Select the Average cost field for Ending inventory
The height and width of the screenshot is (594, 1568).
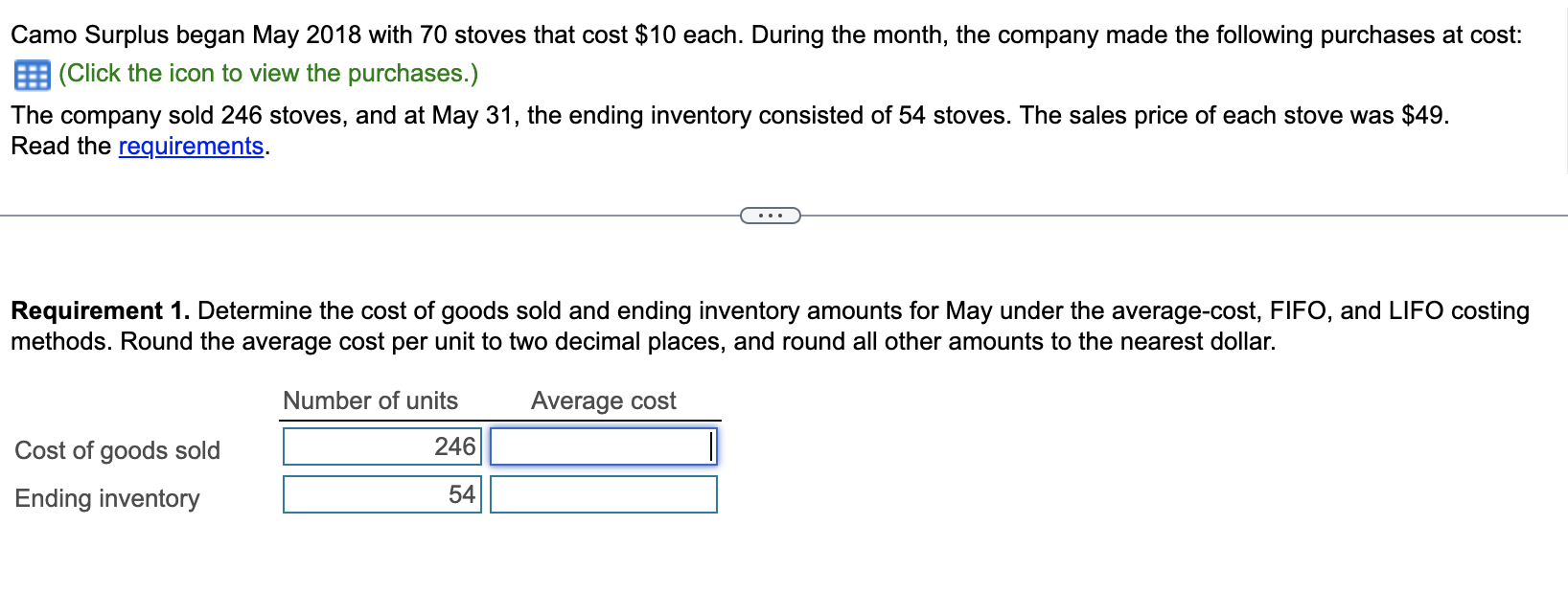(603, 494)
